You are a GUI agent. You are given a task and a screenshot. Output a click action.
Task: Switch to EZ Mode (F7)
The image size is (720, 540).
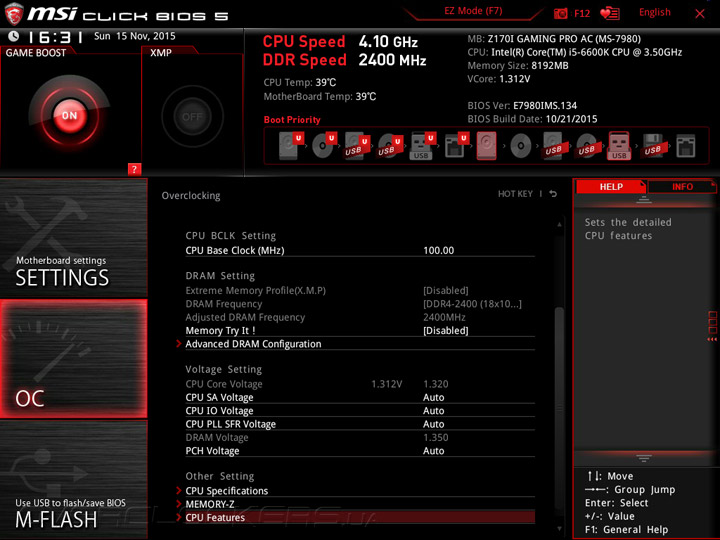click(473, 11)
